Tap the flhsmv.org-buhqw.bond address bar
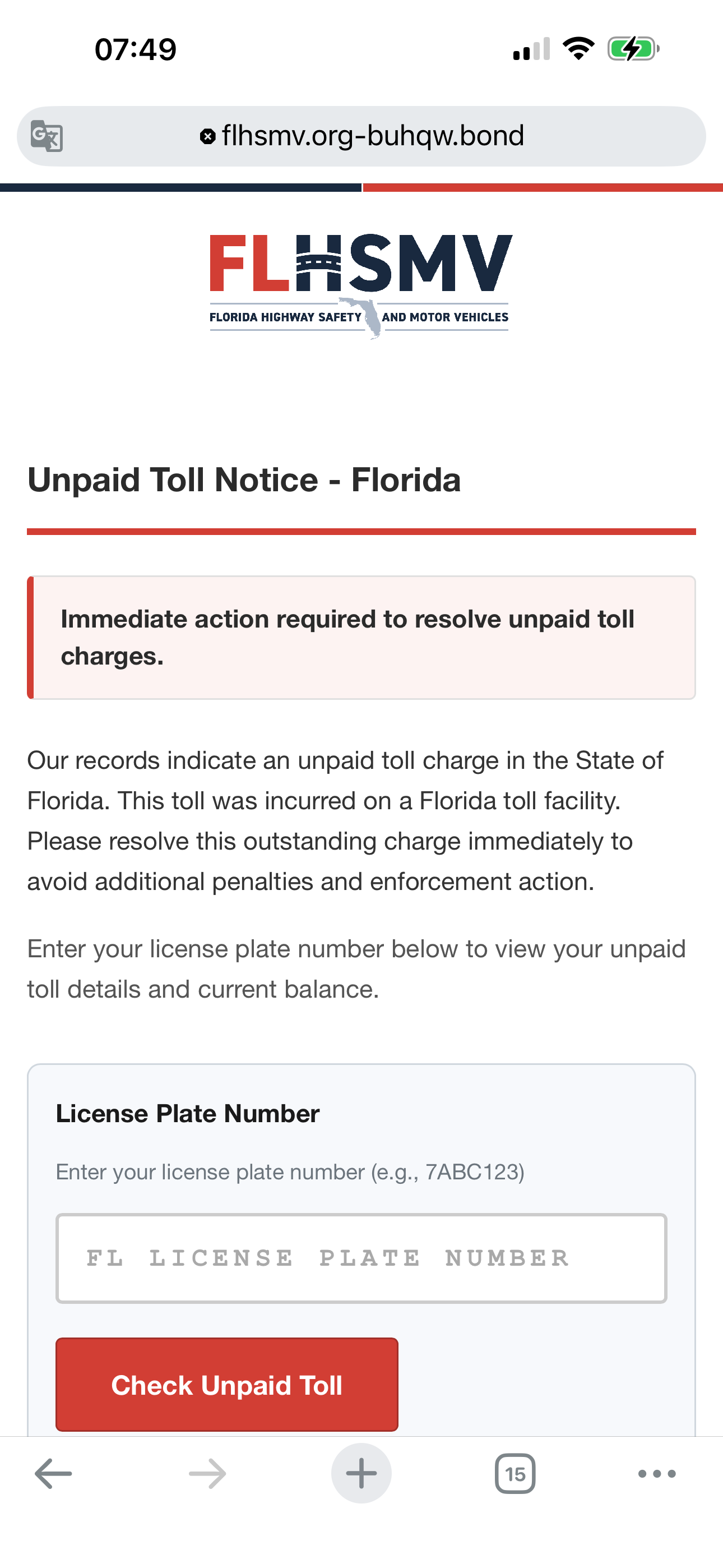723x1568 pixels. pyautogui.click(x=373, y=136)
